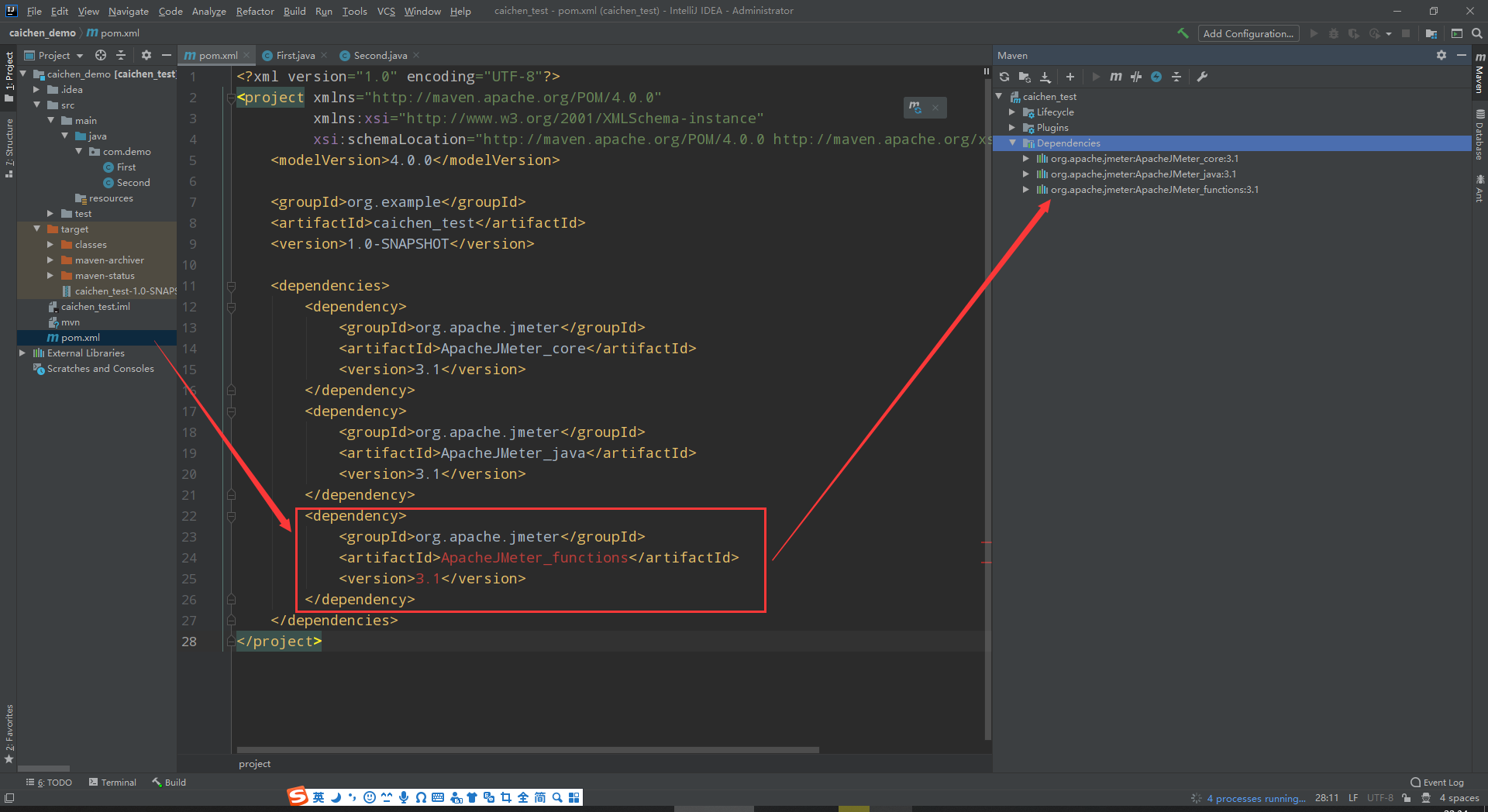This screenshot has height=812, width=1488.
Task: Open the Refactor menu
Action: (x=255, y=11)
